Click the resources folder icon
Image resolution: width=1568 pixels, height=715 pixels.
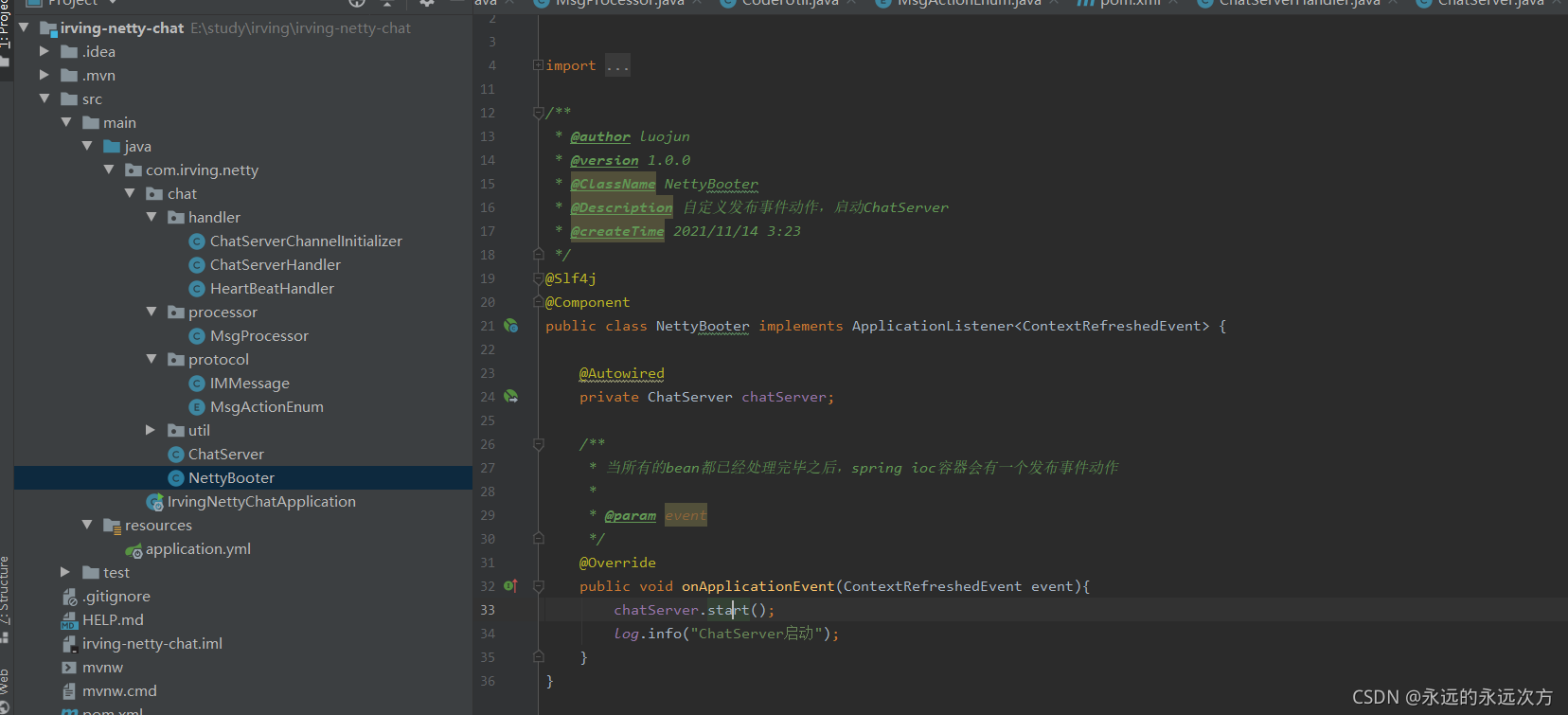click(x=112, y=526)
